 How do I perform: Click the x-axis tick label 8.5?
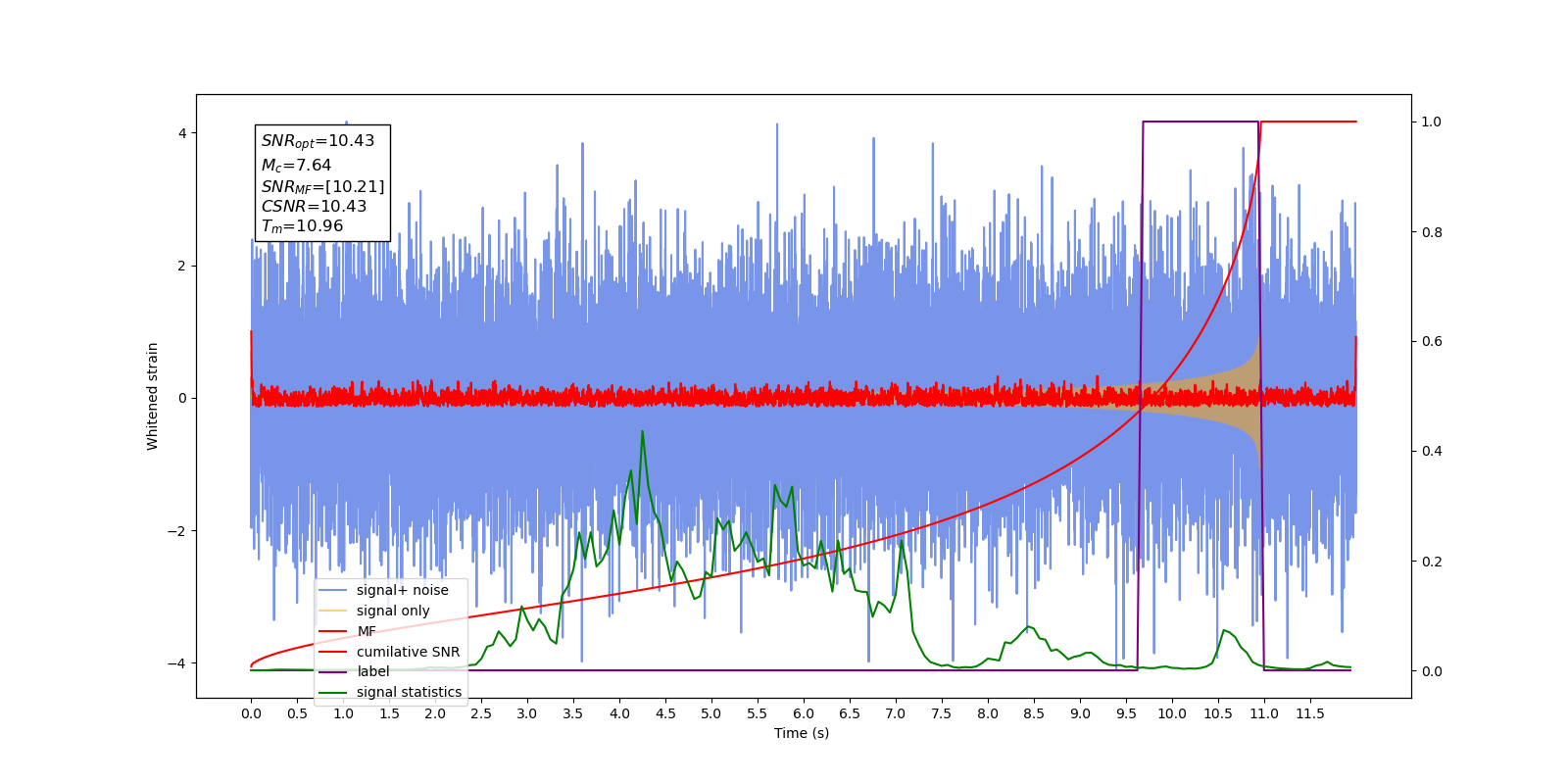tap(1034, 713)
